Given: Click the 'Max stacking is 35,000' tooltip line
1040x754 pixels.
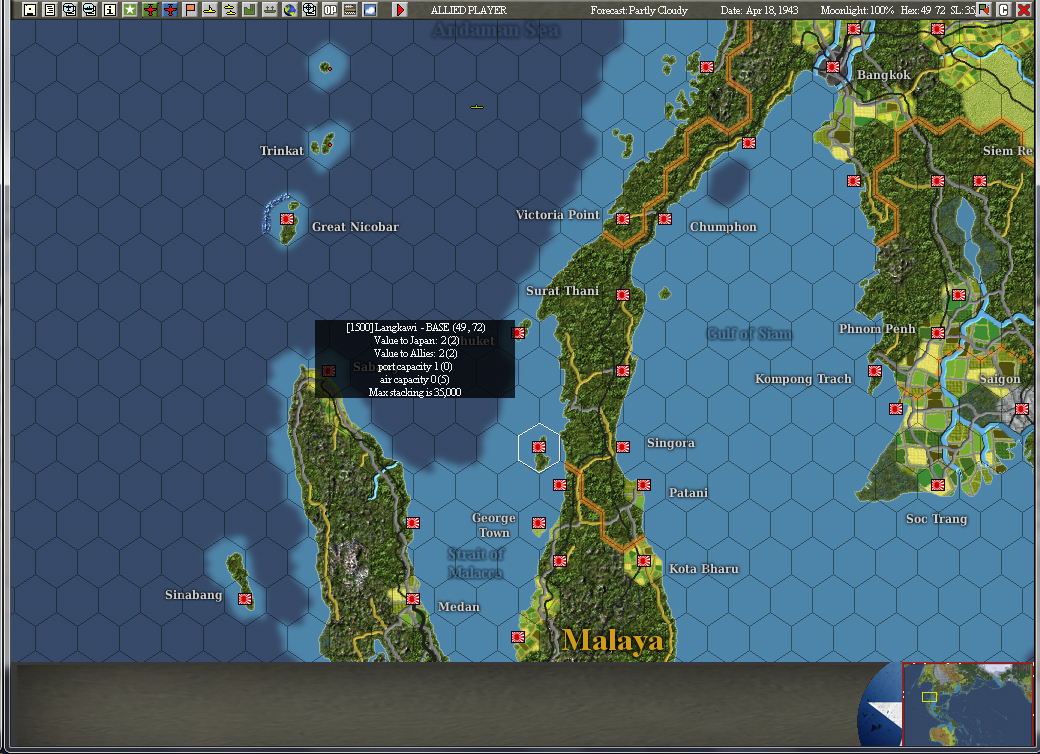Looking at the screenshot, I should (415, 393).
